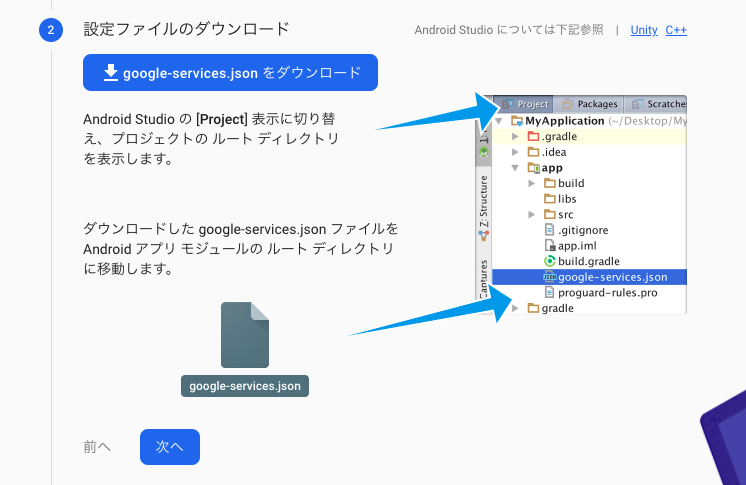Click the green build.gradle icon

point(550,261)
